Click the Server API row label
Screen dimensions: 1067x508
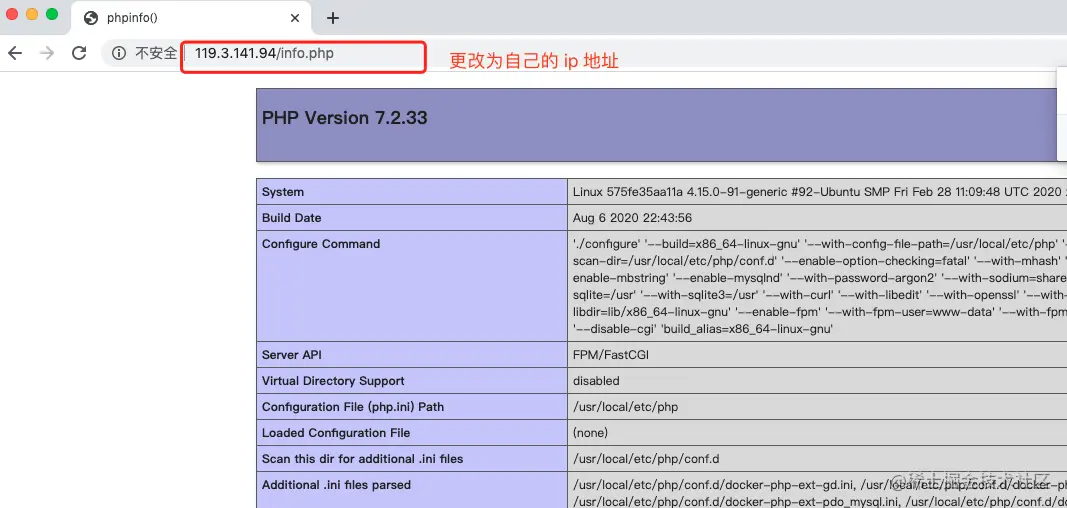pos(293,355)
